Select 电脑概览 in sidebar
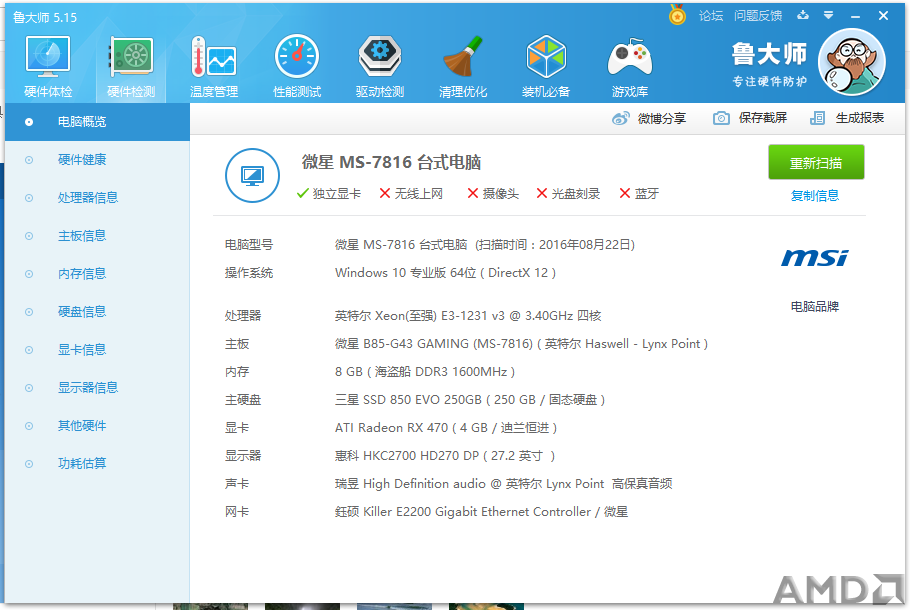The image size is (910, 610). pyautogui.click(x=98, y=122)
